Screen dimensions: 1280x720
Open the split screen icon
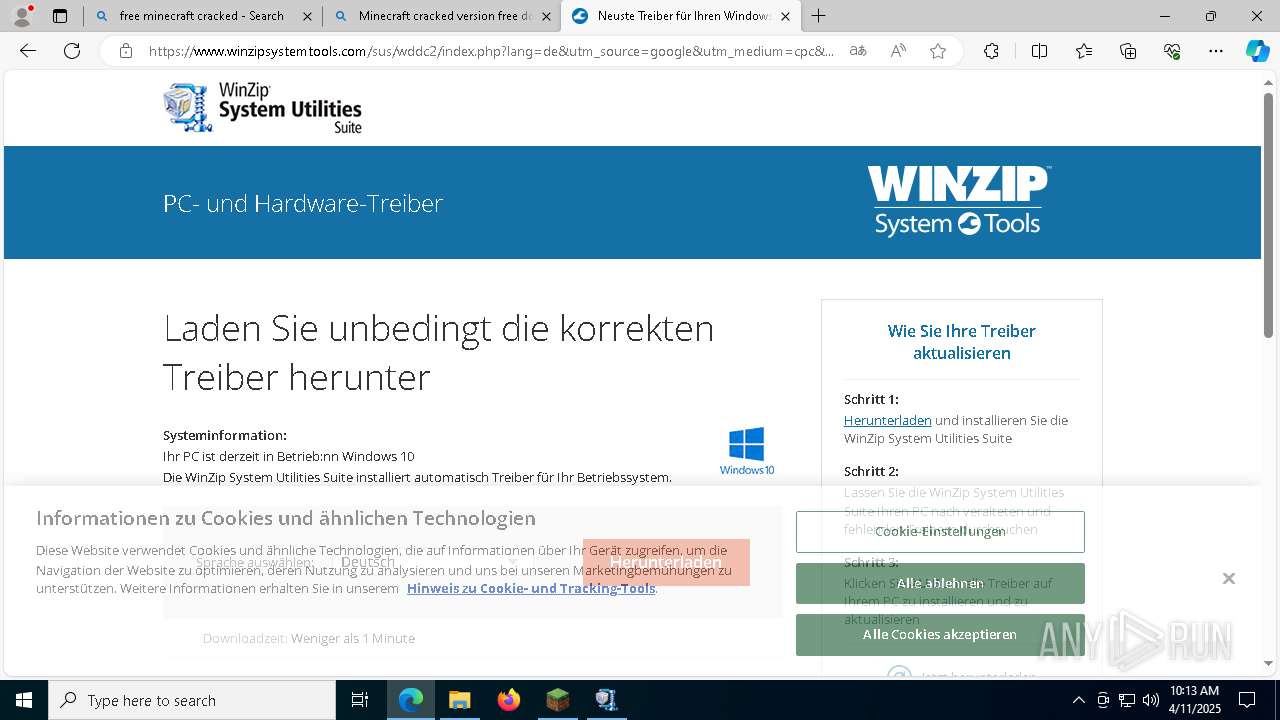(x=1039, y=51)
